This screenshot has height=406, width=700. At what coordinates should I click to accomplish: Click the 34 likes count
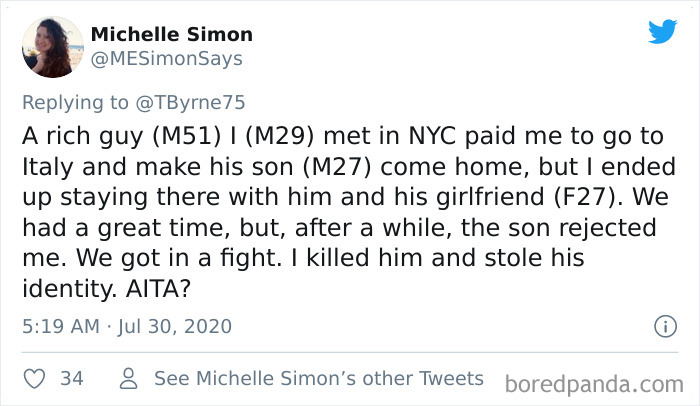pos(71,379)
